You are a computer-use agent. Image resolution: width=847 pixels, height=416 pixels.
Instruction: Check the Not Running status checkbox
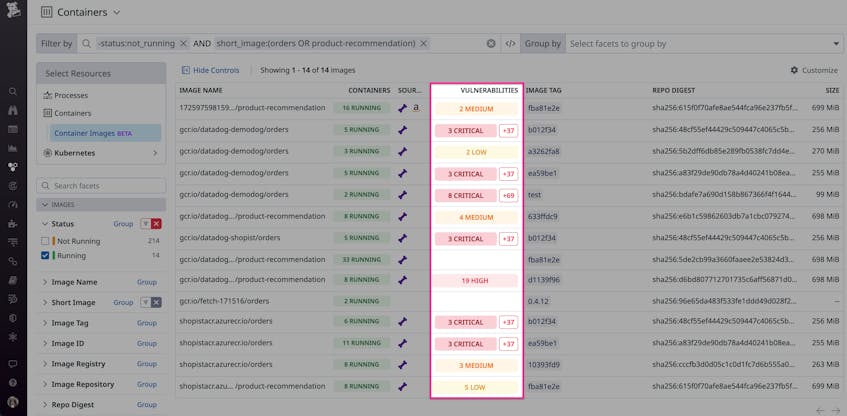(x=45, y=241)
